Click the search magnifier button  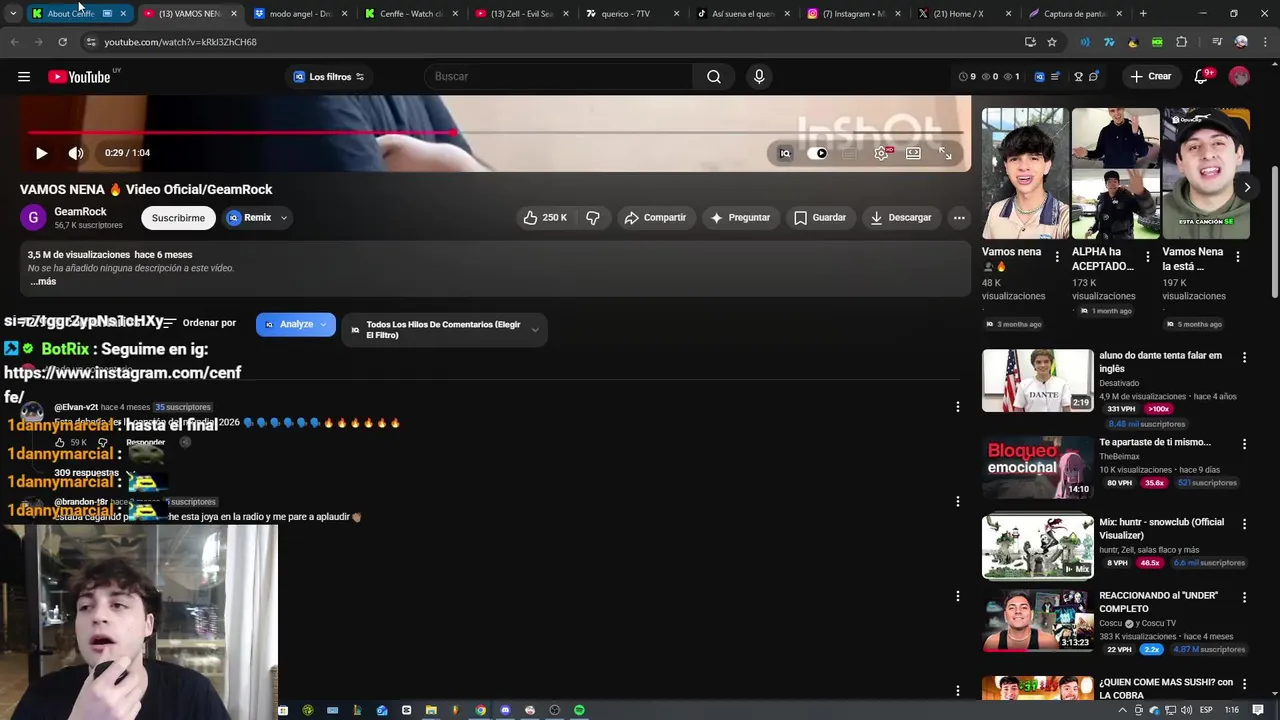pos(713,77)
